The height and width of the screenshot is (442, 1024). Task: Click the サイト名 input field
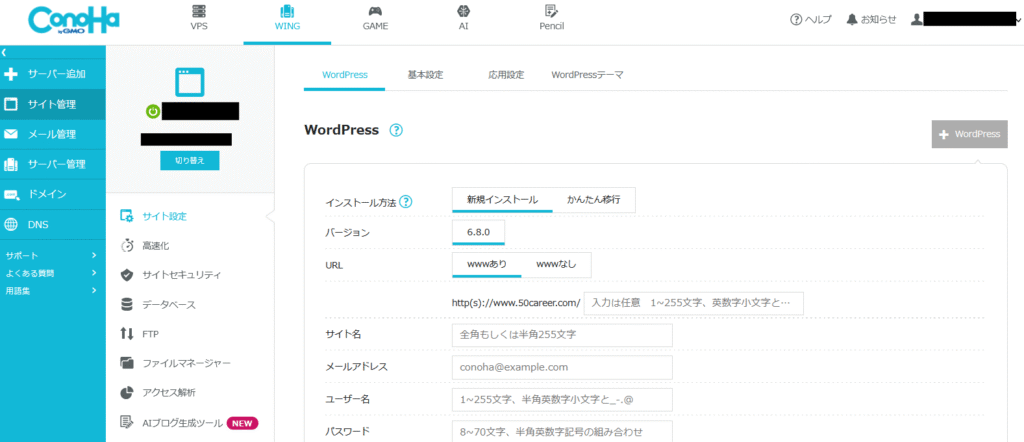click(562, 335)
